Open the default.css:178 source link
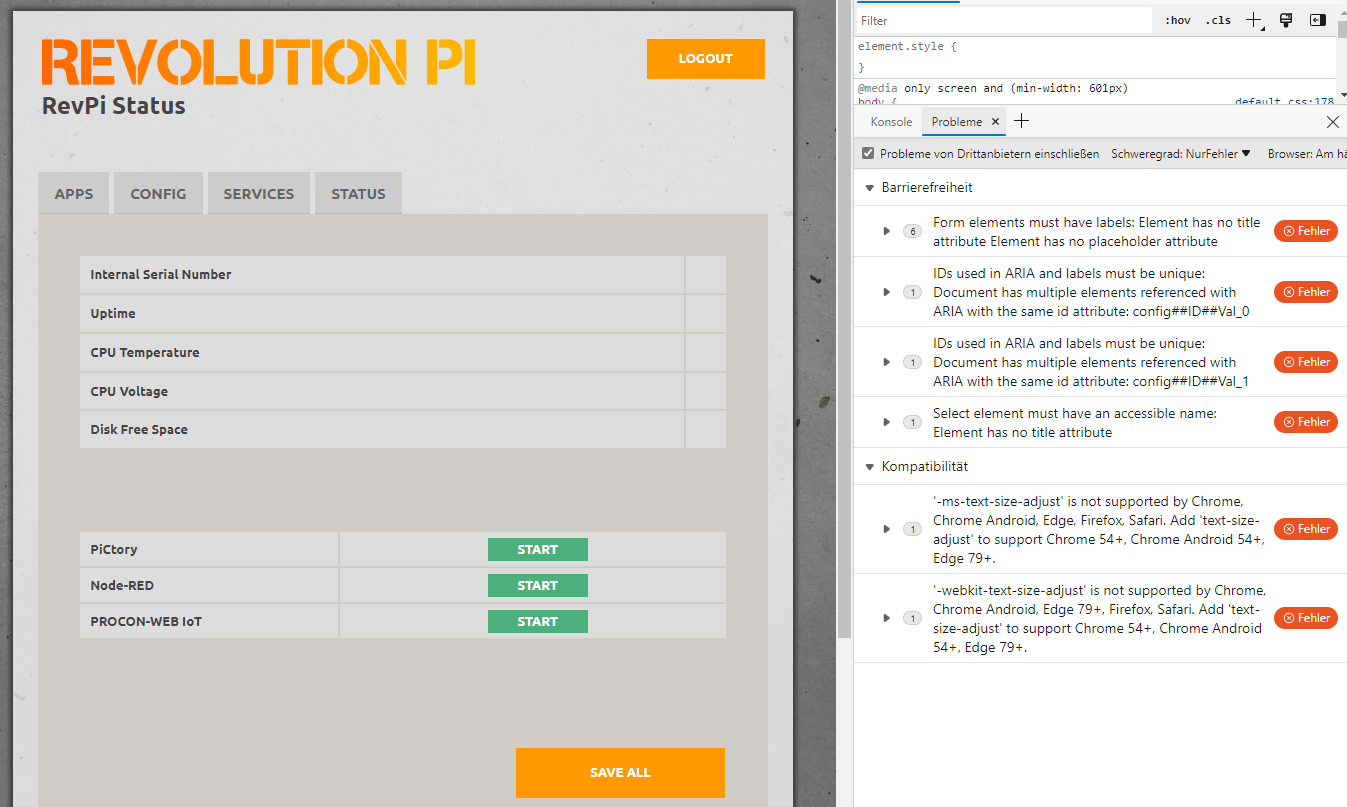Image resolution: width=1347 pixels, height=807 pixels. point(1284,102)
